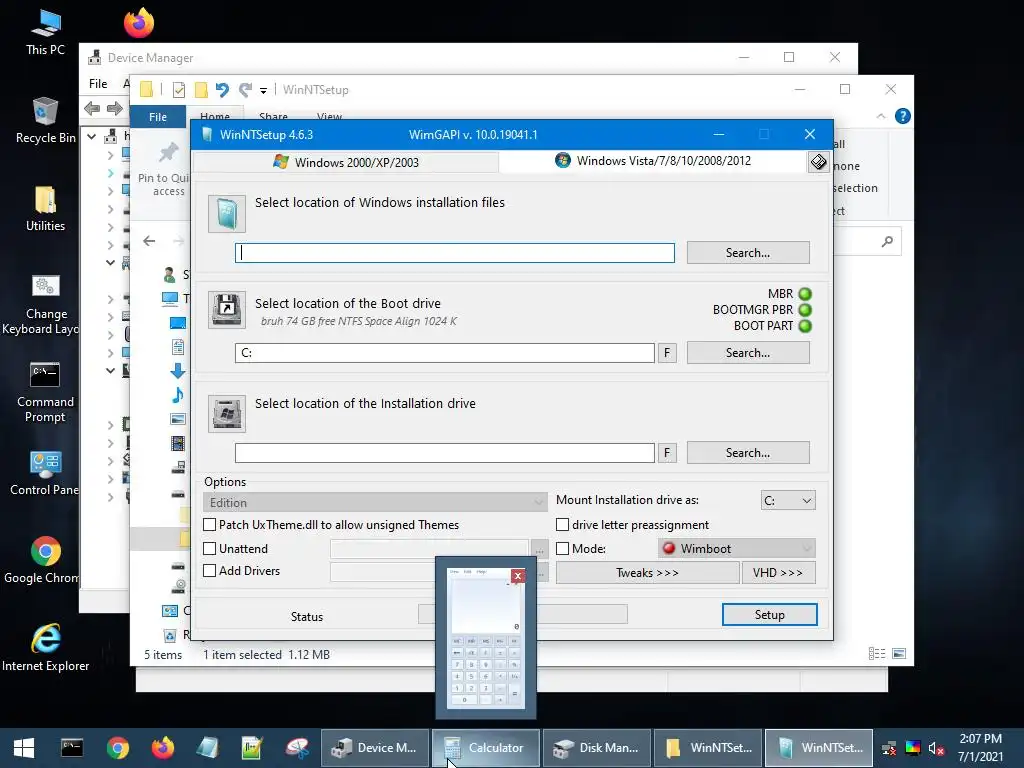The height and width of the screenshot is (768, 1024).
Task: Open Mount Installation drive letter dropdown
Action: pyautogui.click(x=788, y=500)
